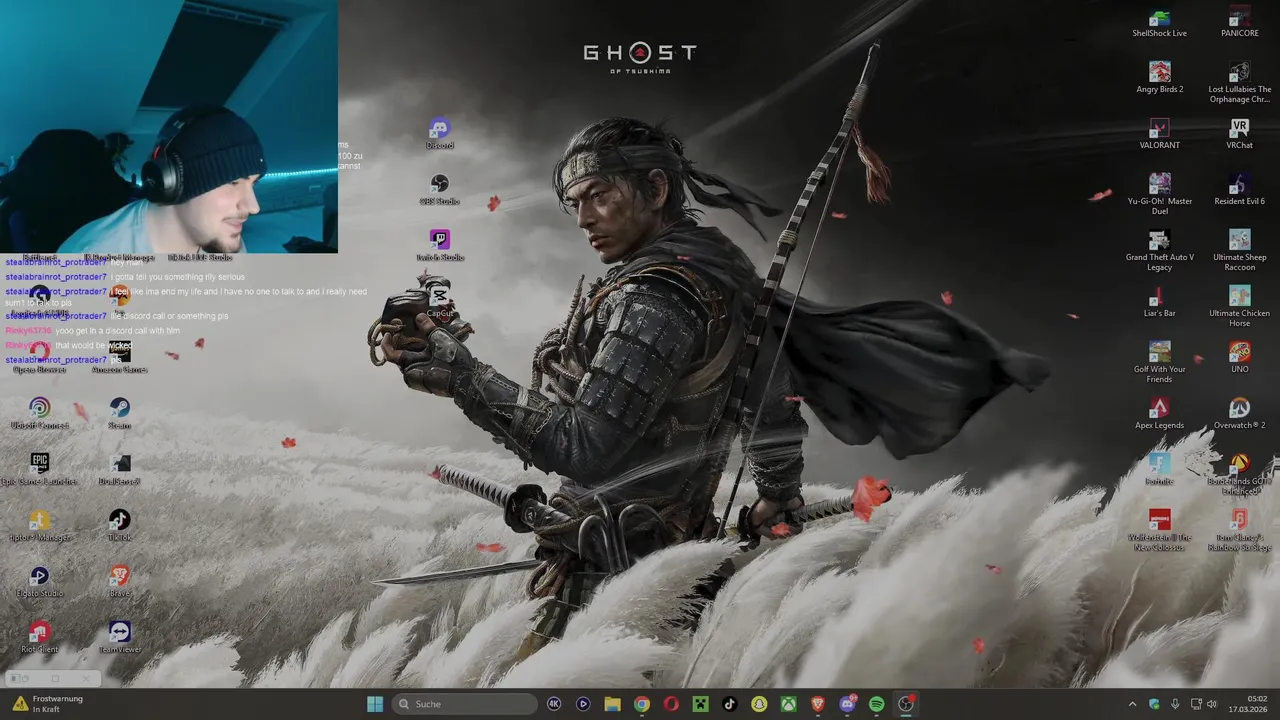The width and height of the screenshot is (1280, 720).
Task: Select chat line 'yooo get in a discord call with him'
Action: click(x=118, y=331)
